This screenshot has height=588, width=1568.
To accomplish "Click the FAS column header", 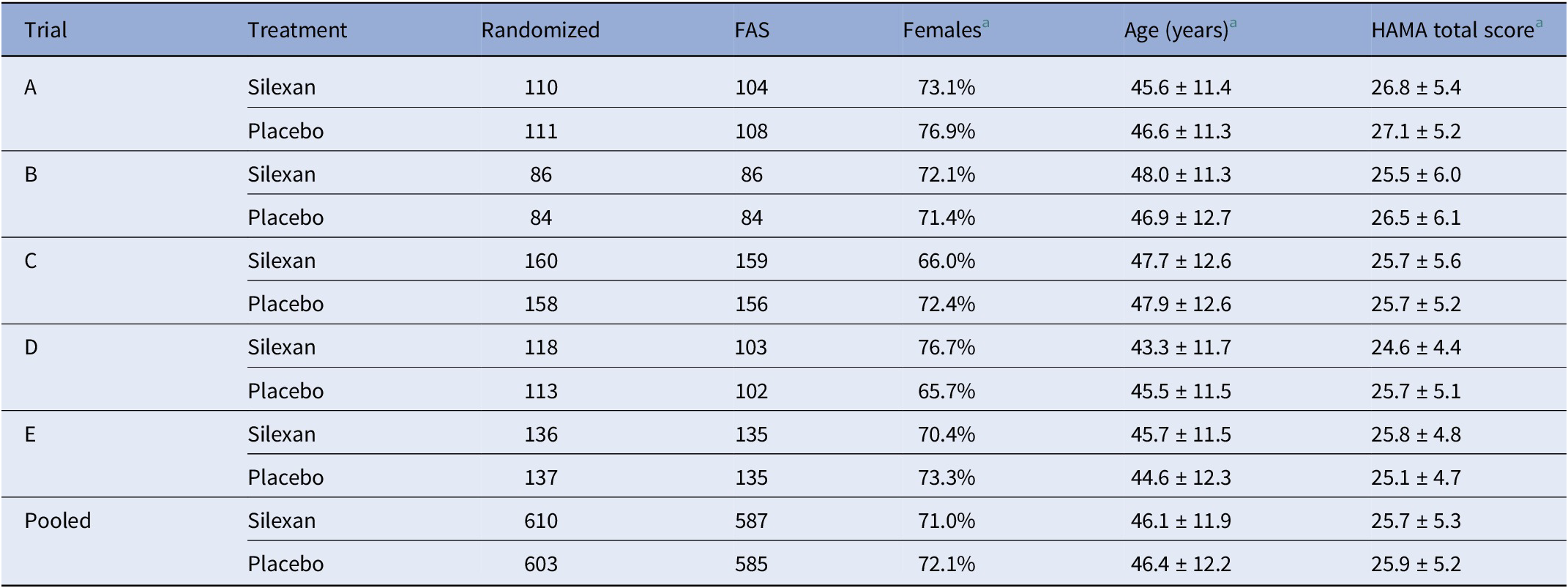I will pos(752,30).
